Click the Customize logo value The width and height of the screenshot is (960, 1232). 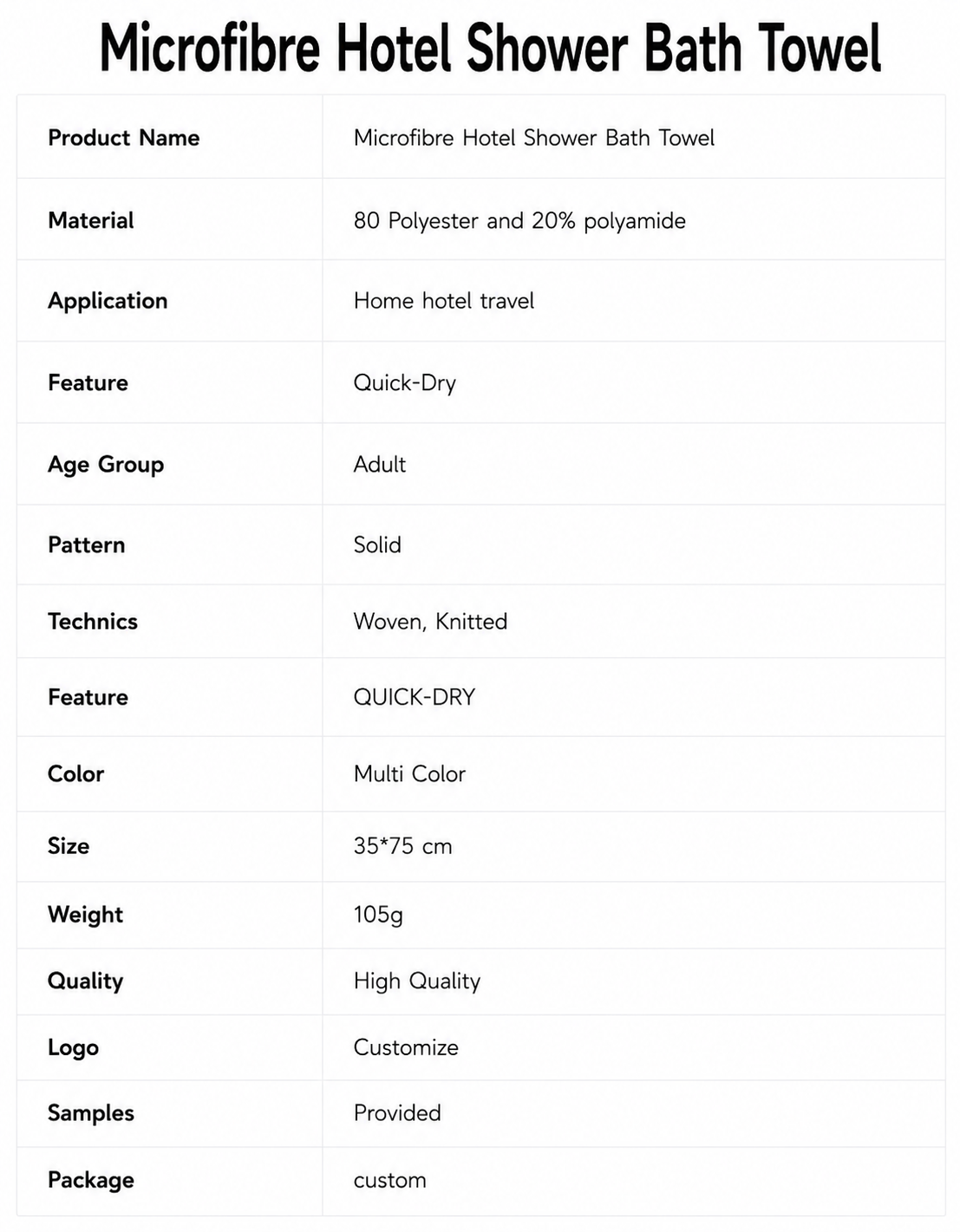click(406, 1047)
